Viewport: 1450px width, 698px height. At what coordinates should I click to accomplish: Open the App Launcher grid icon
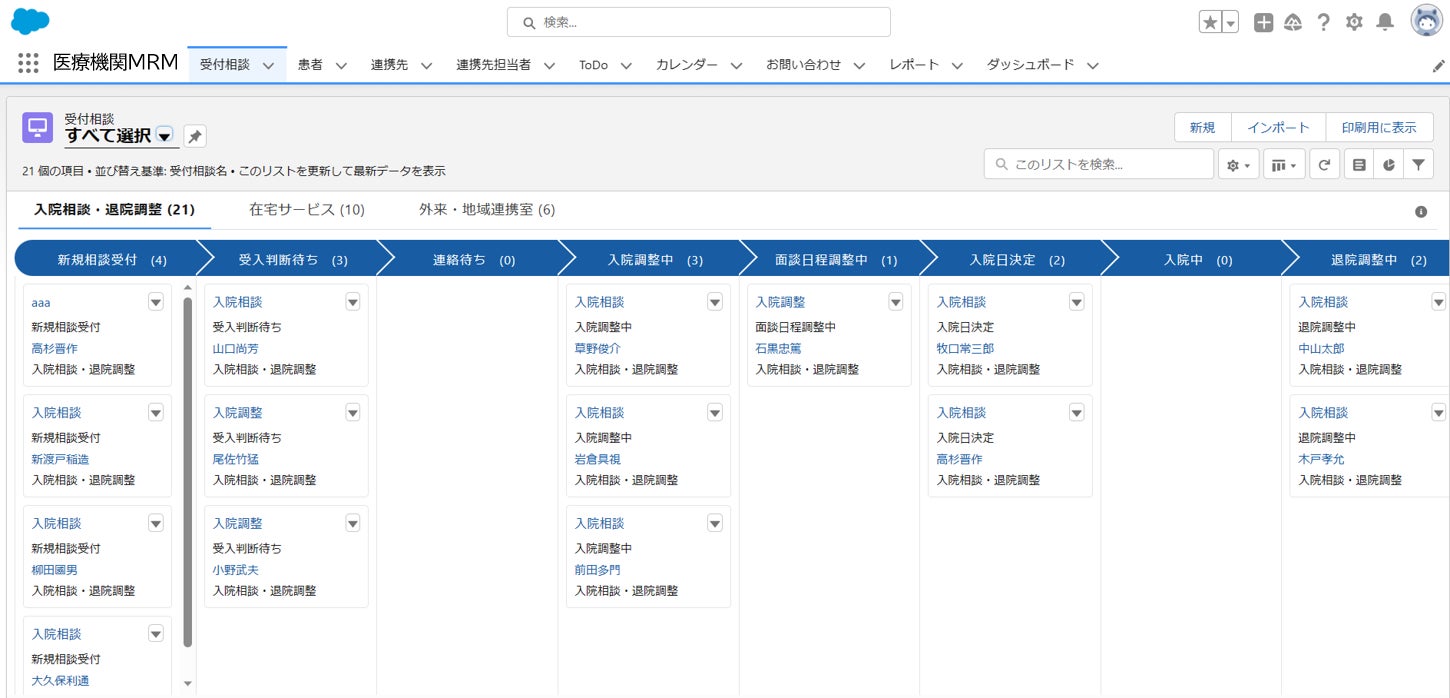coord(28,63)
